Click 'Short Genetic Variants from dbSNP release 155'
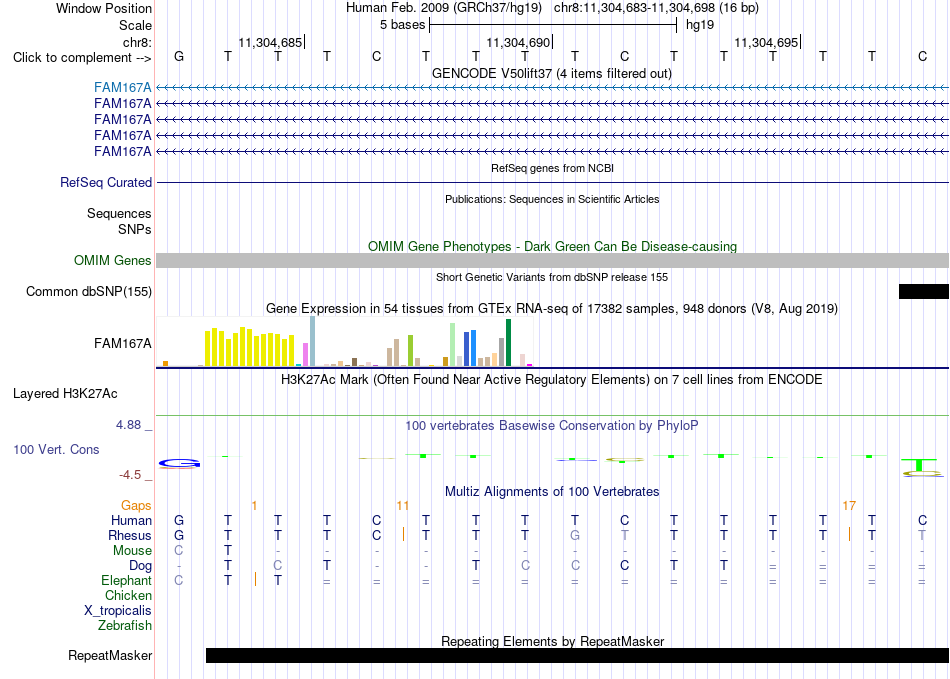This screenshot has height=679, width=950. pyautogui.click(x=552, y=277)
